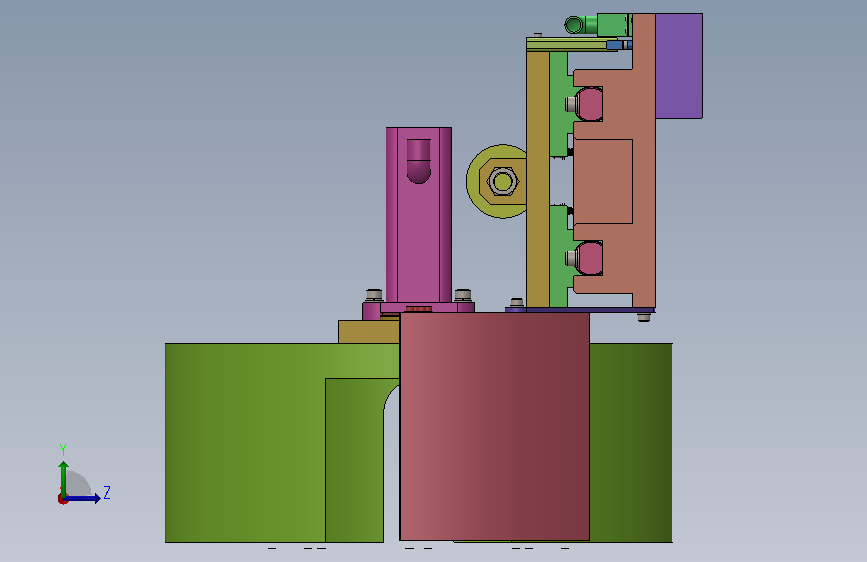Select the screw right of the magenta column

tap(463, 295)
